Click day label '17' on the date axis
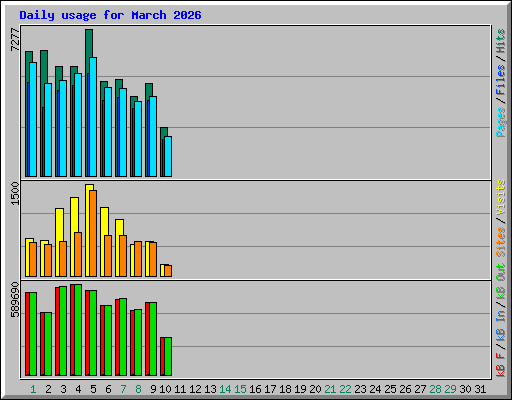The width and height of the screenshot is (512, 400). (270, 389)
